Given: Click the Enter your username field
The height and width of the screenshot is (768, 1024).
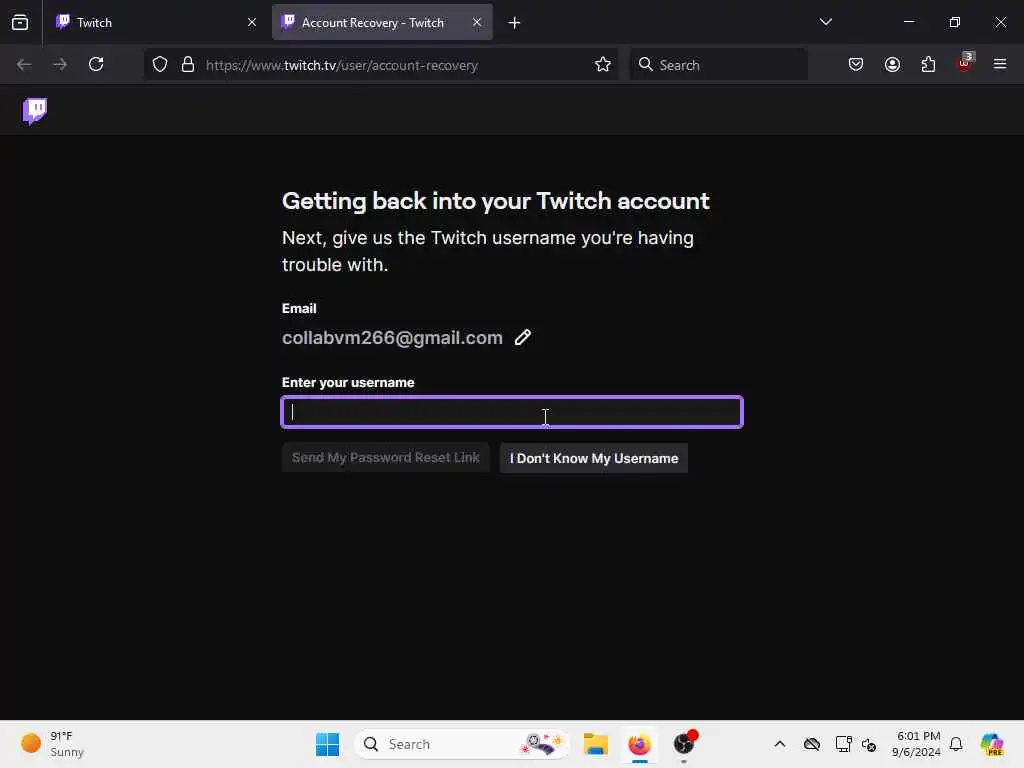Looking at the screenshot, I should point(512,412).
